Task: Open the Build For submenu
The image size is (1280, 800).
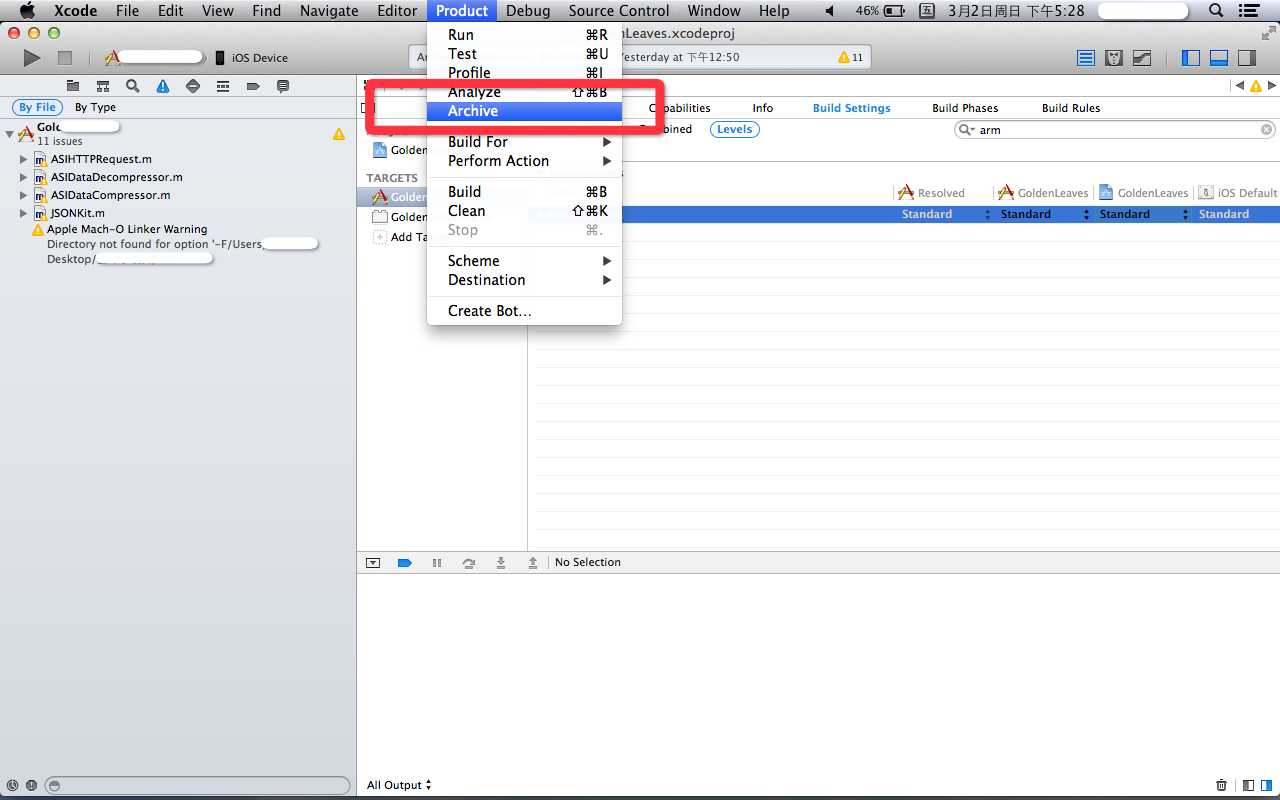Action: 524,142
